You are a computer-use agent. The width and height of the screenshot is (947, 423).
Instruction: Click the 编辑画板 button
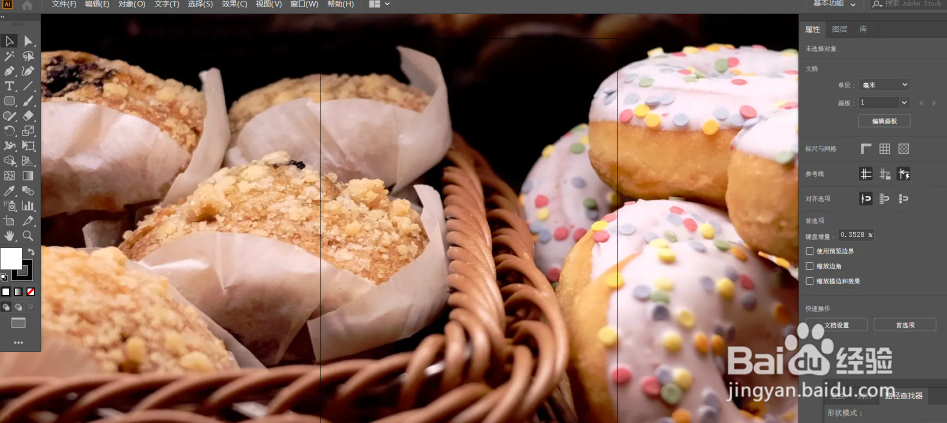click(x=884, y=121)
